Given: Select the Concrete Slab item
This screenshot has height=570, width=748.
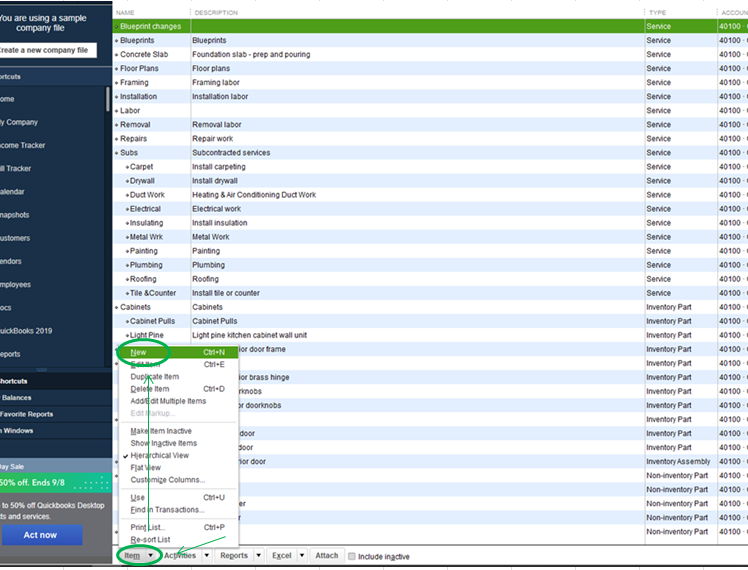Looking at the screenshot, I should pos(144,54).
